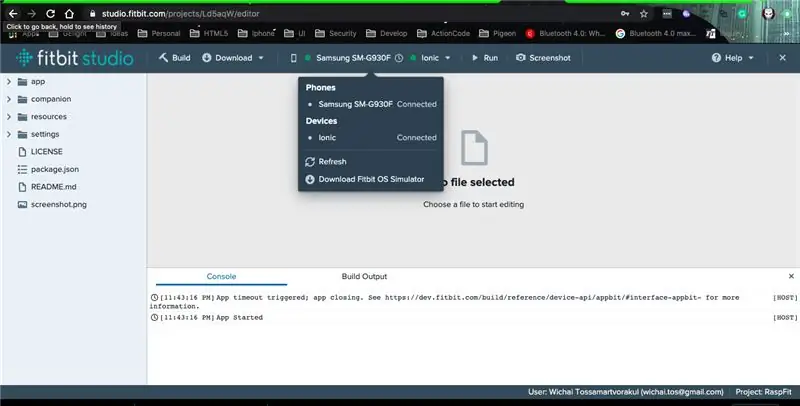Click the browser forward arrow
800x406 pixels.
tap(32, 14)
